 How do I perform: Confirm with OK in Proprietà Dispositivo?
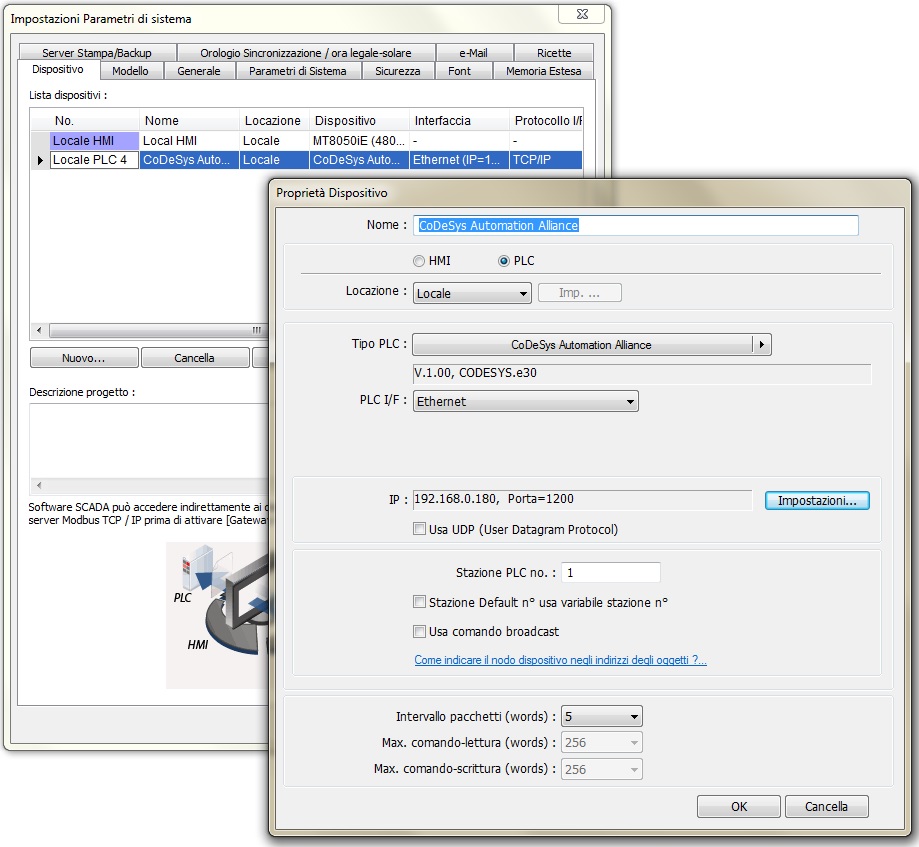click(738, 807)
